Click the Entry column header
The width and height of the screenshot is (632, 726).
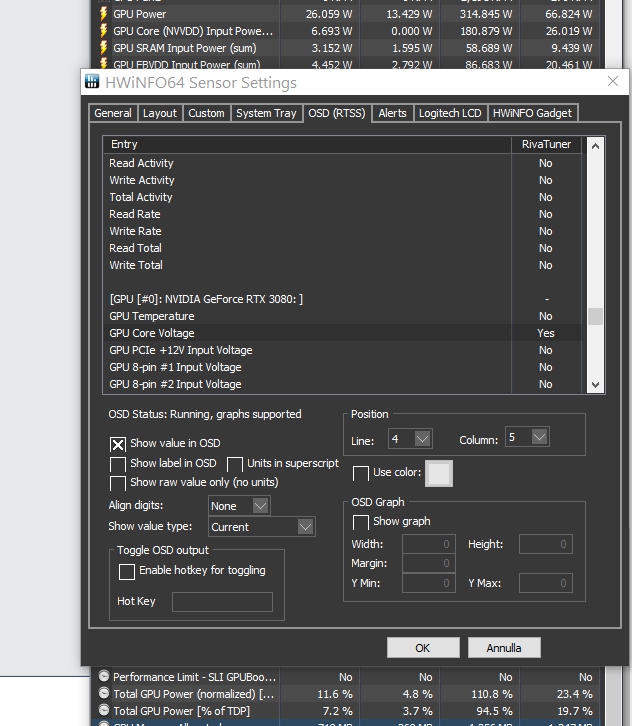[x=307, y=144]
